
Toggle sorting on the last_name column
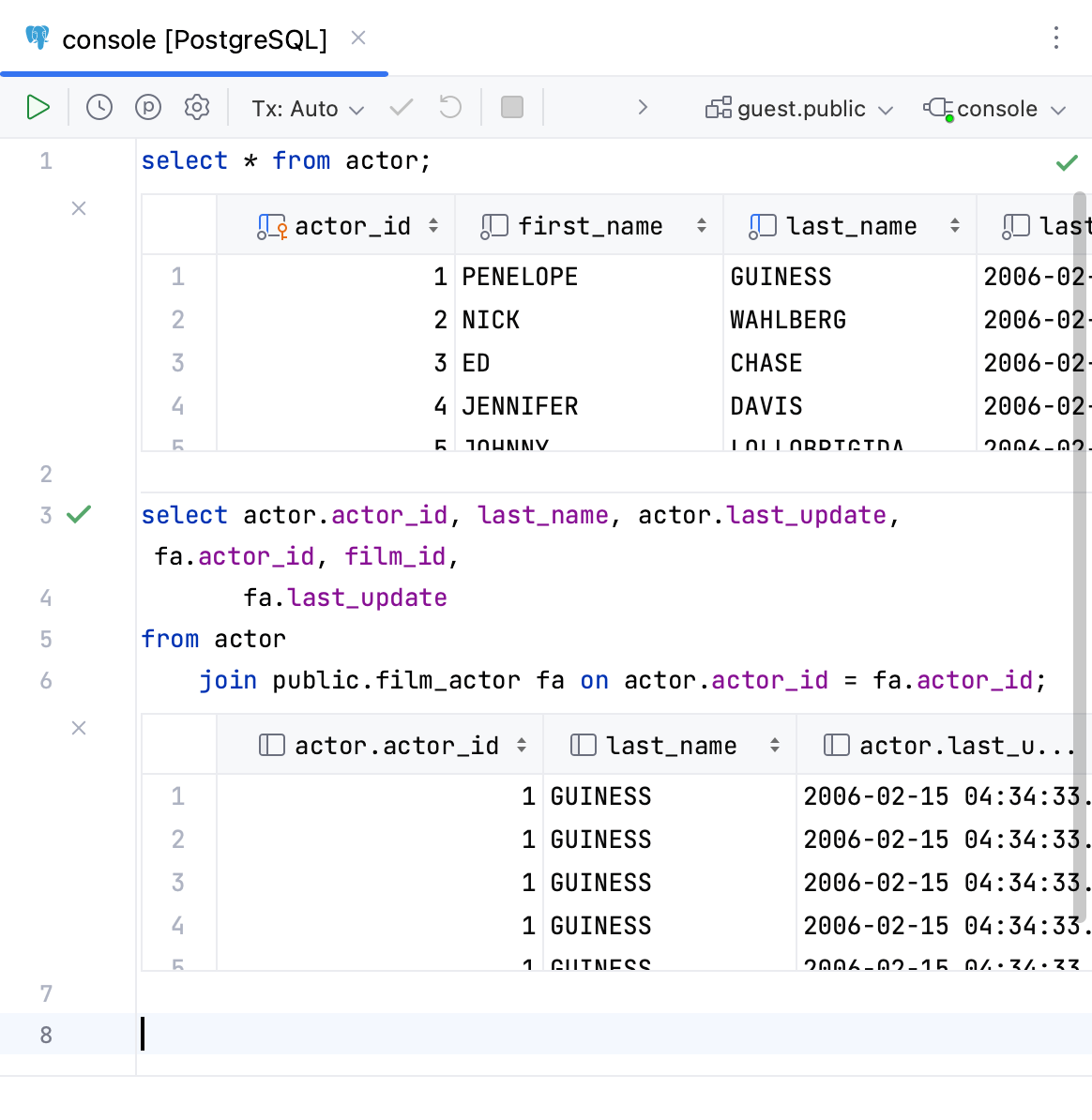pyautogui.click(x=955, y=225)
